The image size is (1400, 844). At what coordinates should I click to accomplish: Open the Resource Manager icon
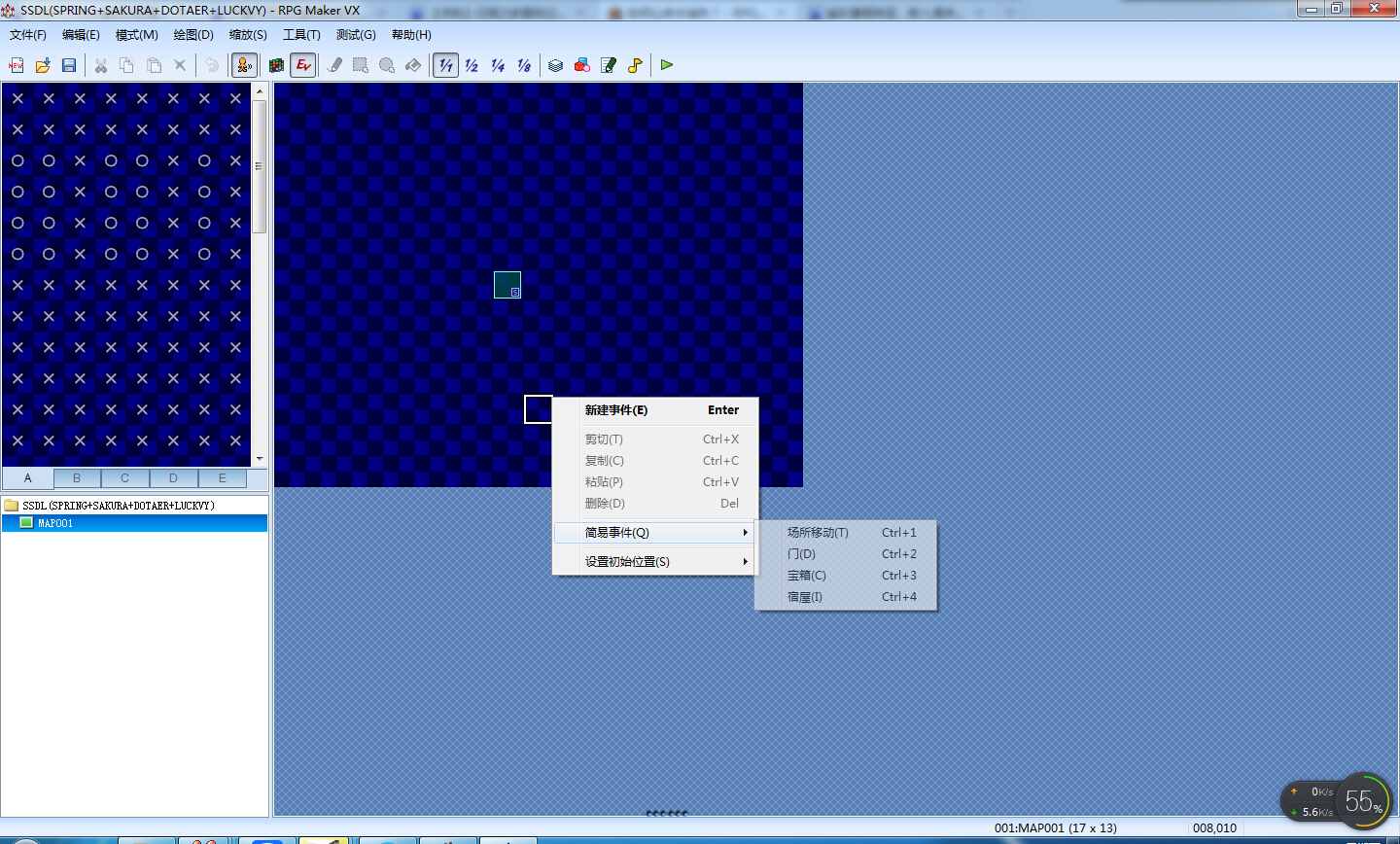click(581, 65)
